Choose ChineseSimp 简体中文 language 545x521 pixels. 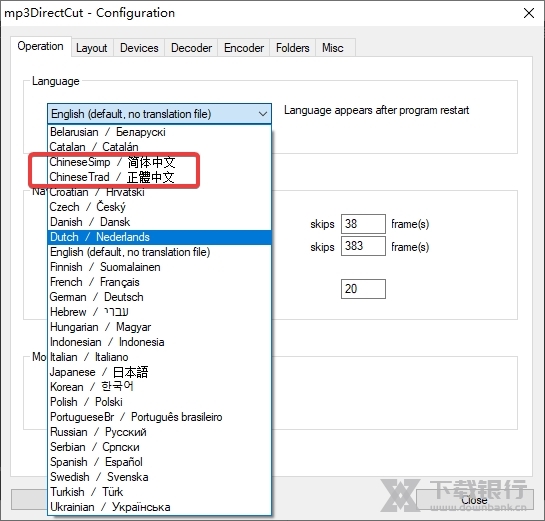(159, 162)
